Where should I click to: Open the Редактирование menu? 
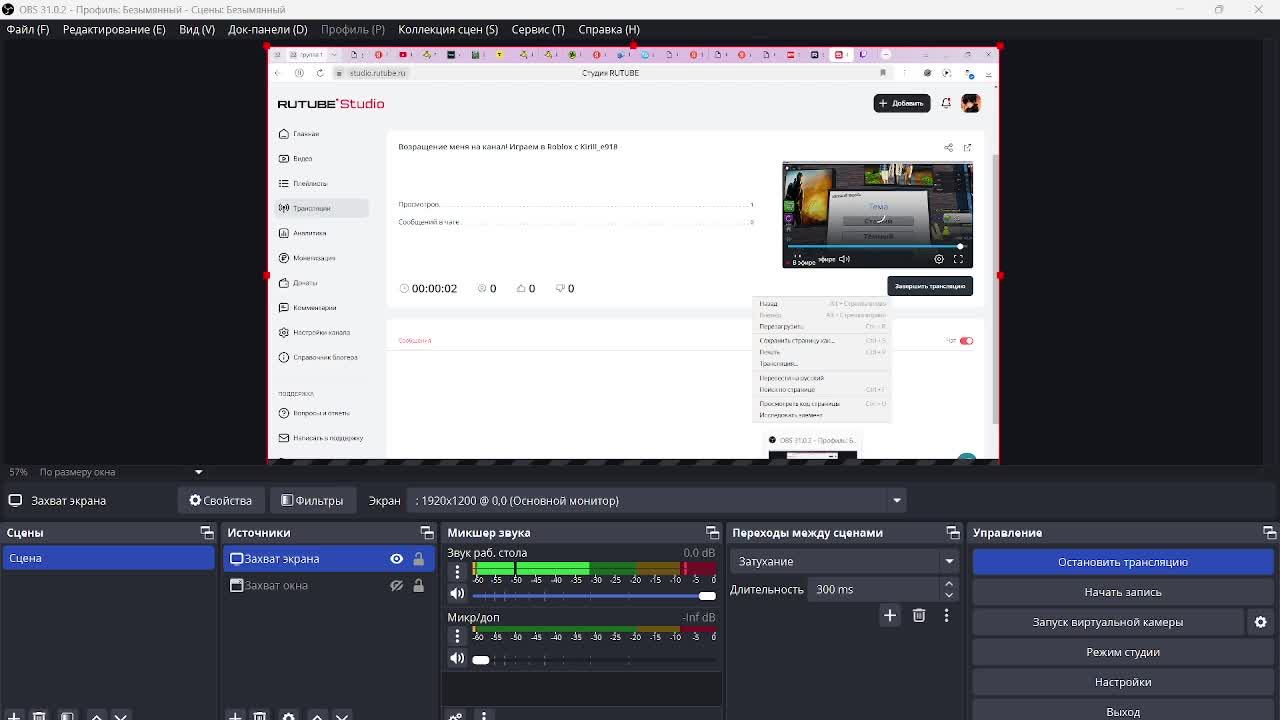(114, 30)
